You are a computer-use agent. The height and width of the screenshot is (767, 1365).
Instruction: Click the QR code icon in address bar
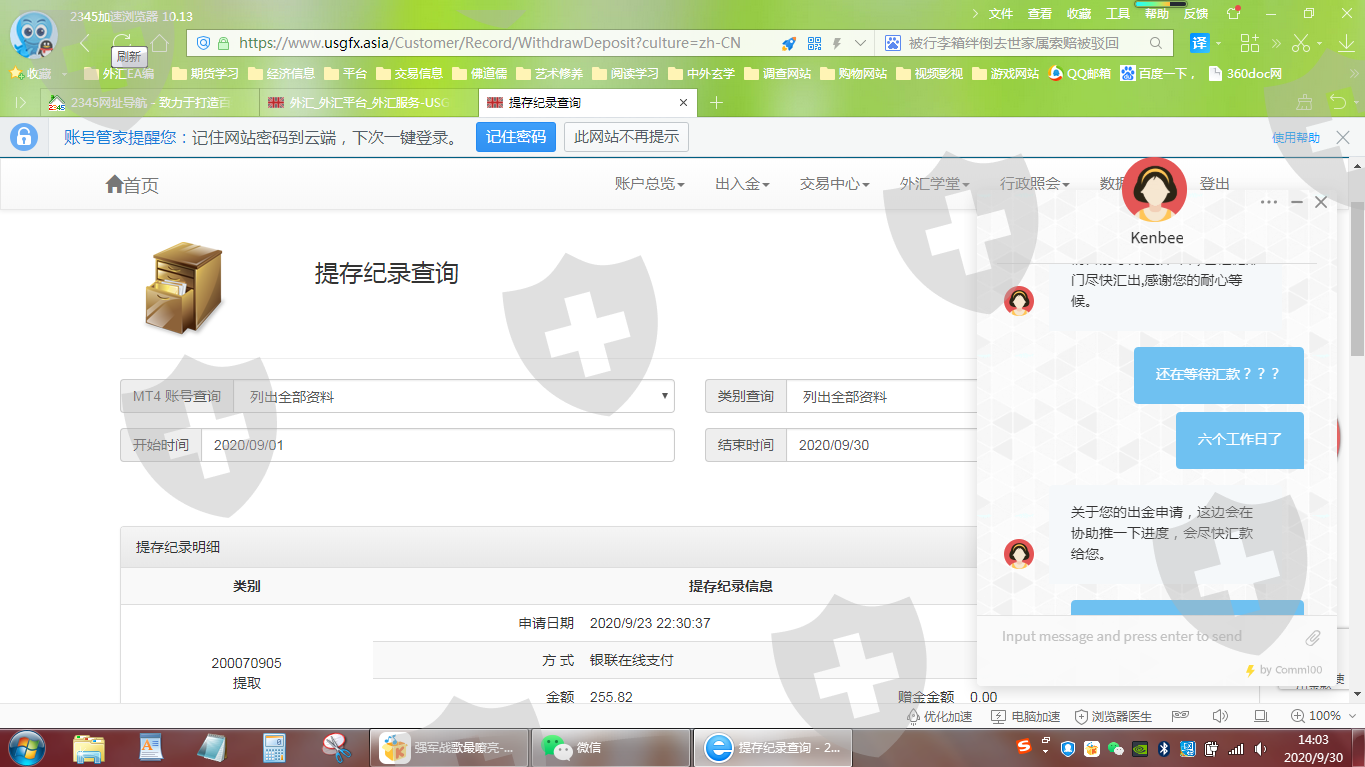tap(814, 43)
